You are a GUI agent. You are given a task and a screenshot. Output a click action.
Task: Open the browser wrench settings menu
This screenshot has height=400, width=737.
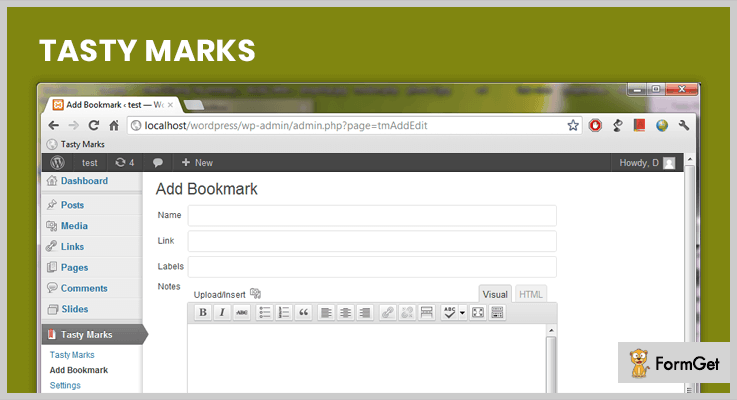(684, 125)
